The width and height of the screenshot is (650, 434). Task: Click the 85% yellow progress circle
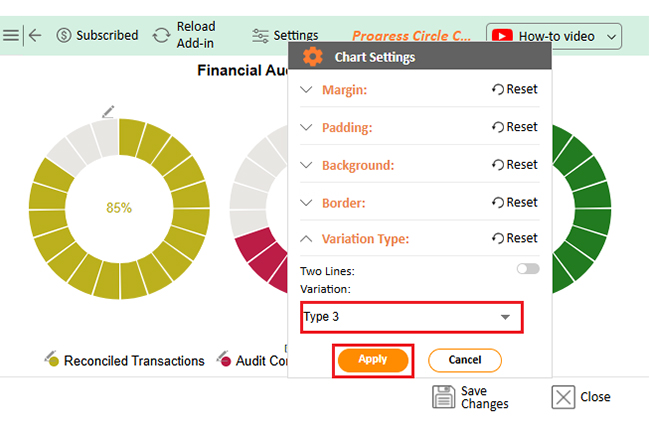pos(119,208)
